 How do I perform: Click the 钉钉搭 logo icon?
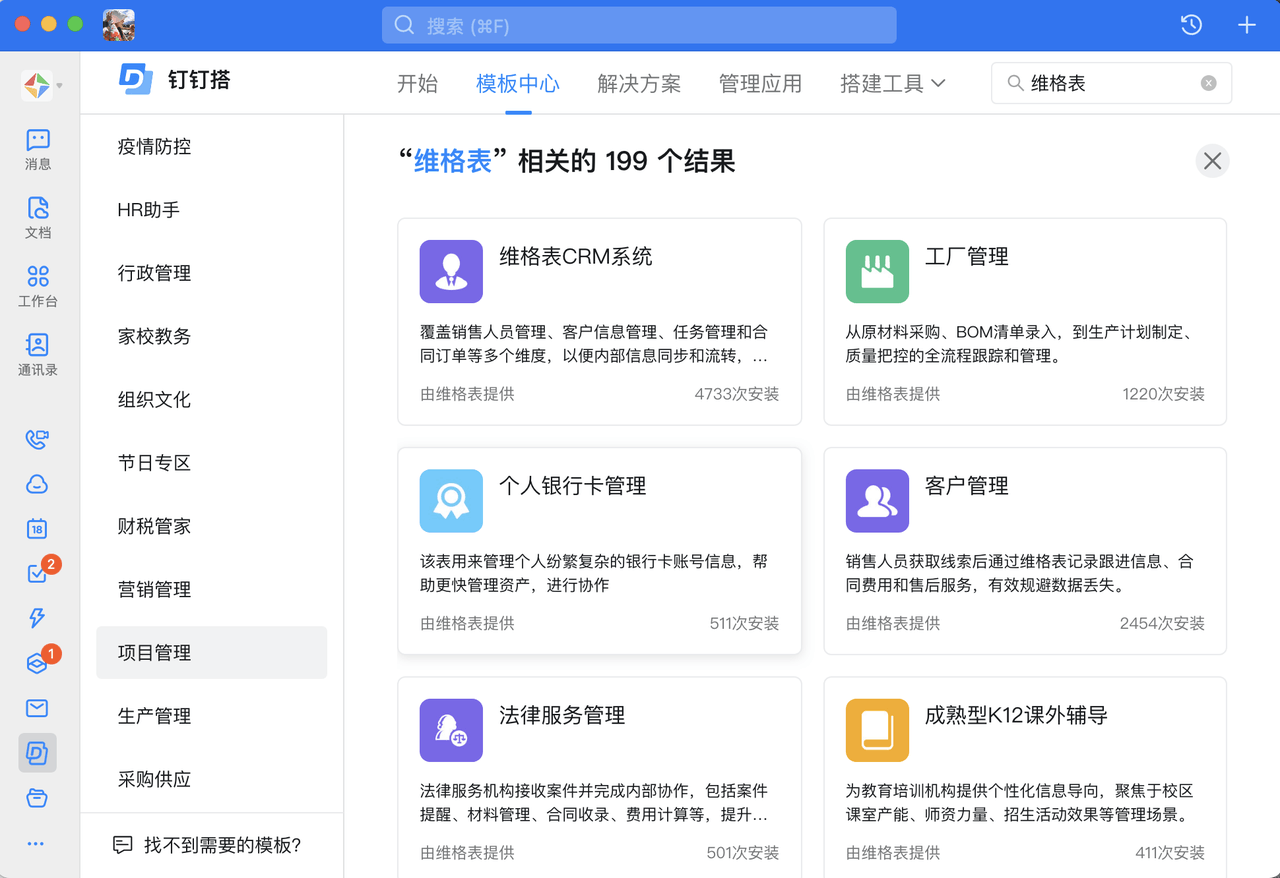(x=136, y=79)
